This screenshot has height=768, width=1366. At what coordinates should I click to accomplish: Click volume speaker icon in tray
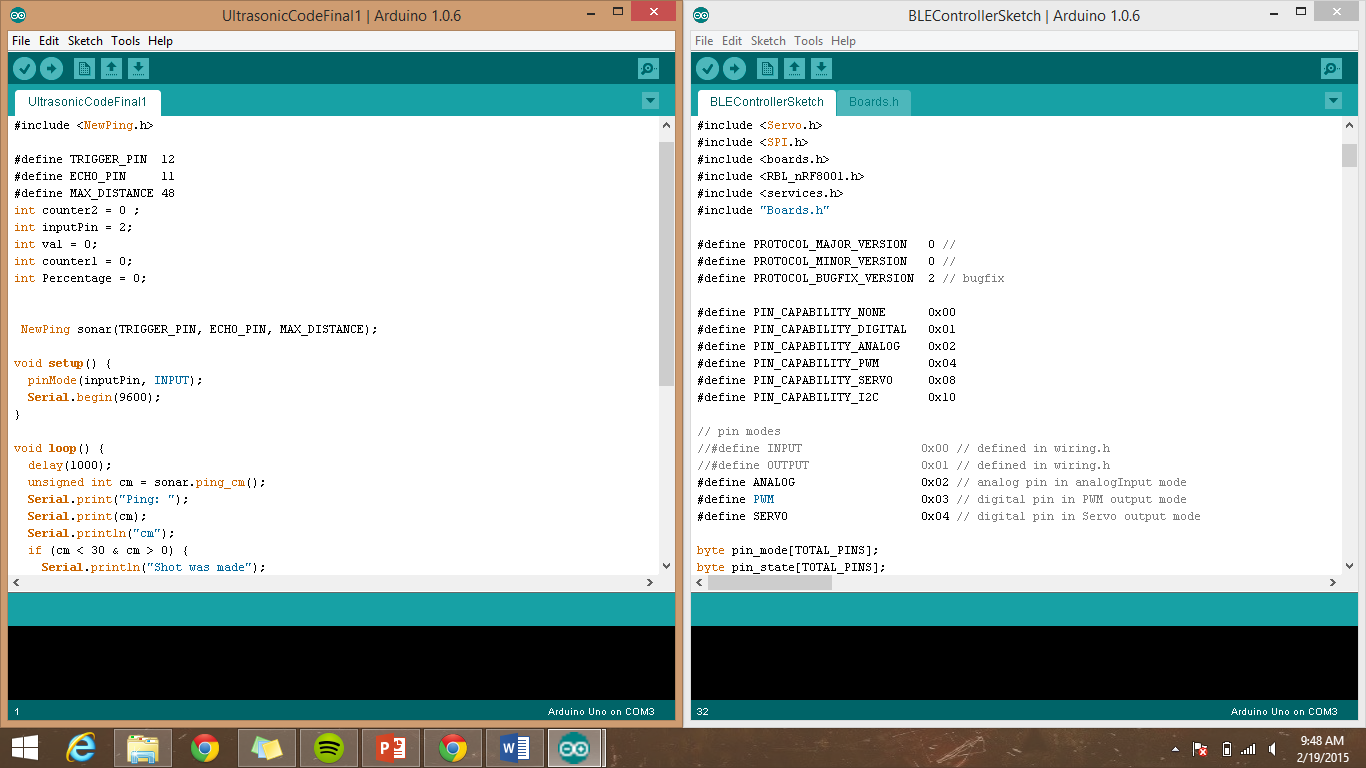(1272, 748)
